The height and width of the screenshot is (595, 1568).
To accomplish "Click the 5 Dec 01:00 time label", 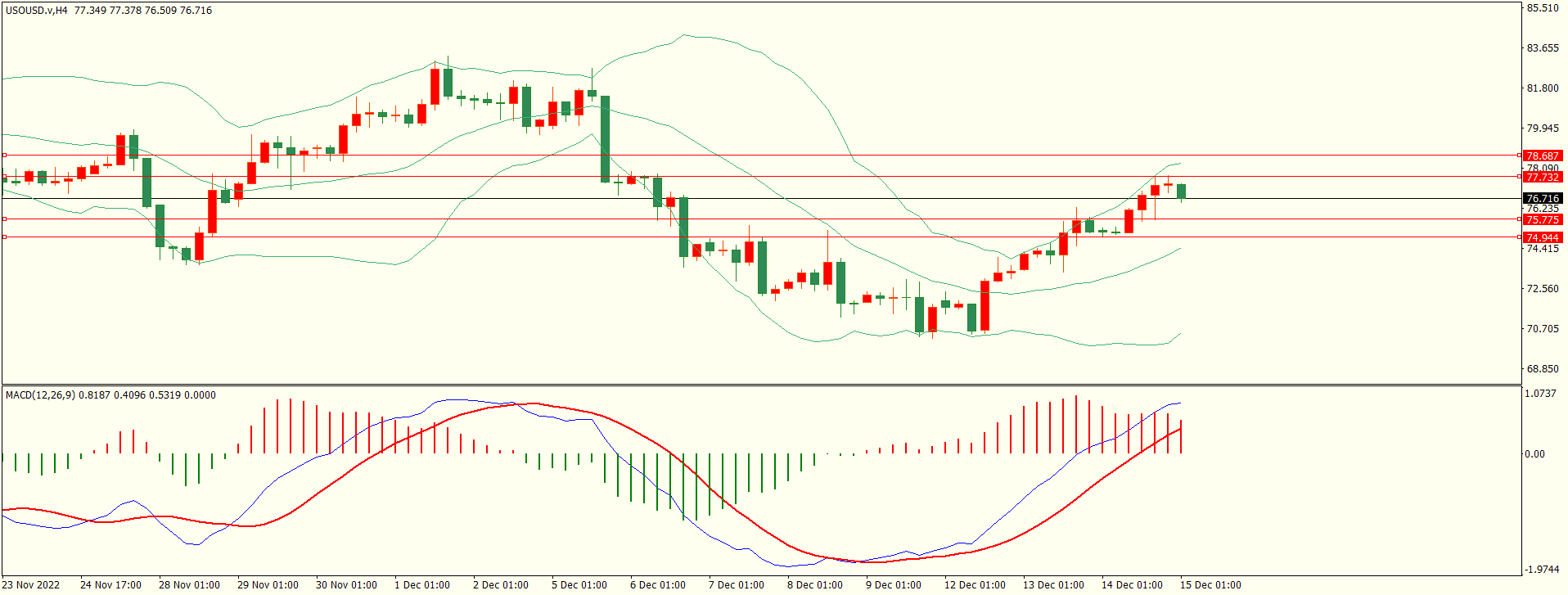I will pos(579,584).
